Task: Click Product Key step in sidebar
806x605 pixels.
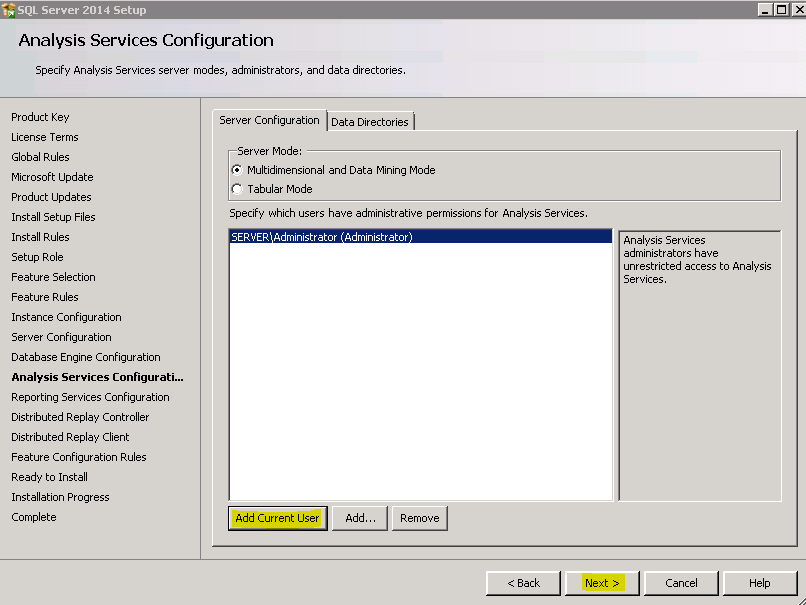Action: coord(40,117)
